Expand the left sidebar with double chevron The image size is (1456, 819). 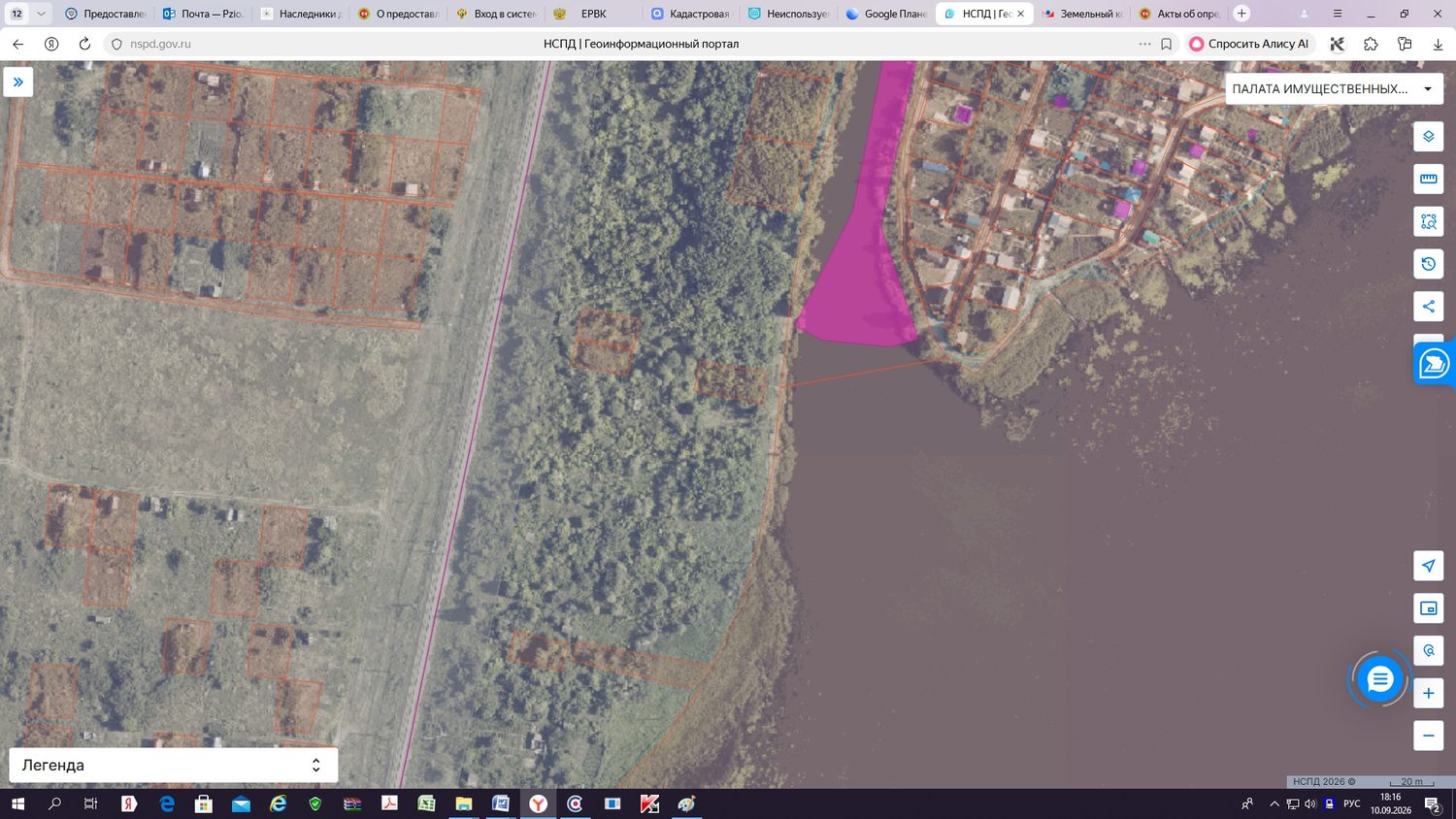point(18,82)
